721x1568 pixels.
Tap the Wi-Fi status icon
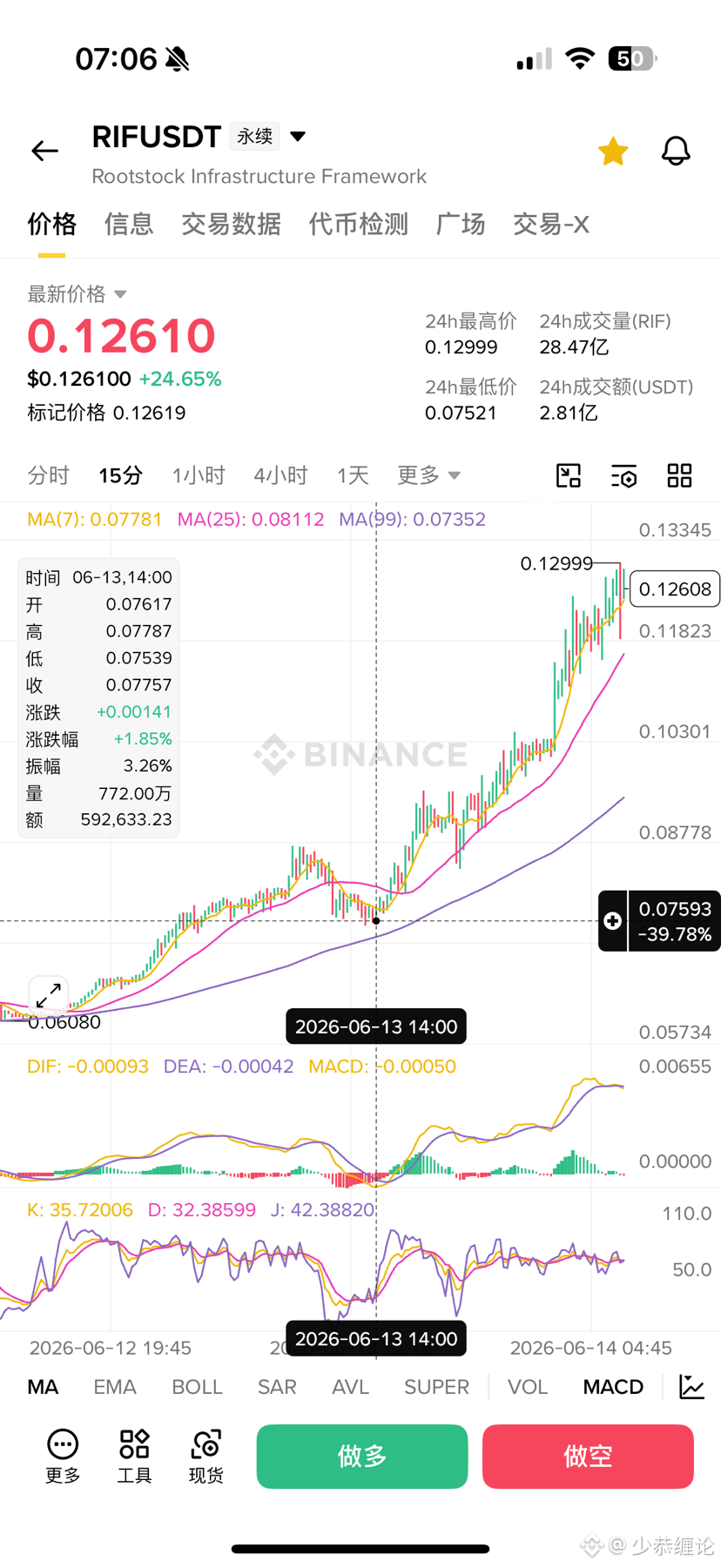pos(580,58)
